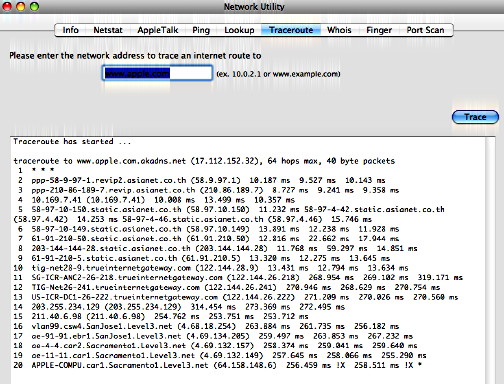Screen dimensions: 504x384
Task: Click hop 14 203.255.234.129 line
Action: [179, 307]
